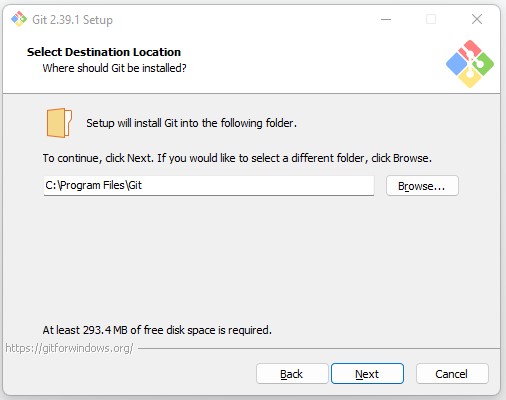Open the Browse... folder picker

click(422, 186)
